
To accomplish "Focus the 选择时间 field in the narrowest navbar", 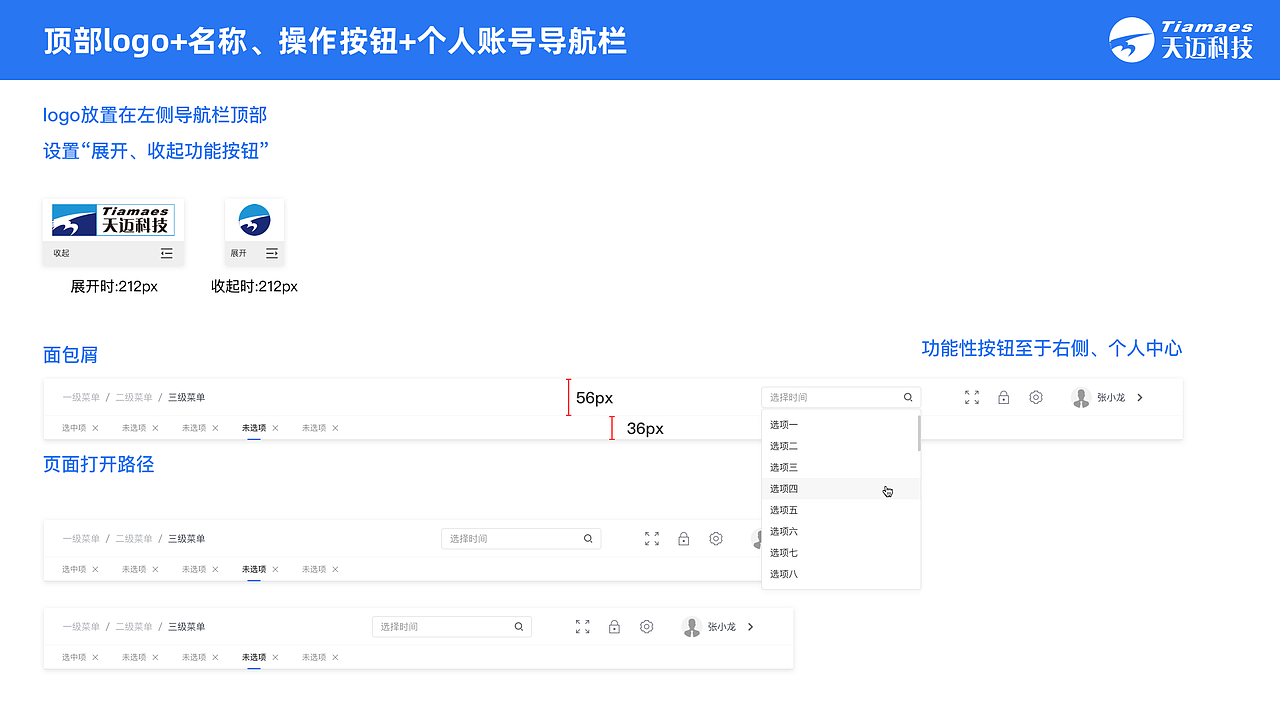I will (452, 627).
